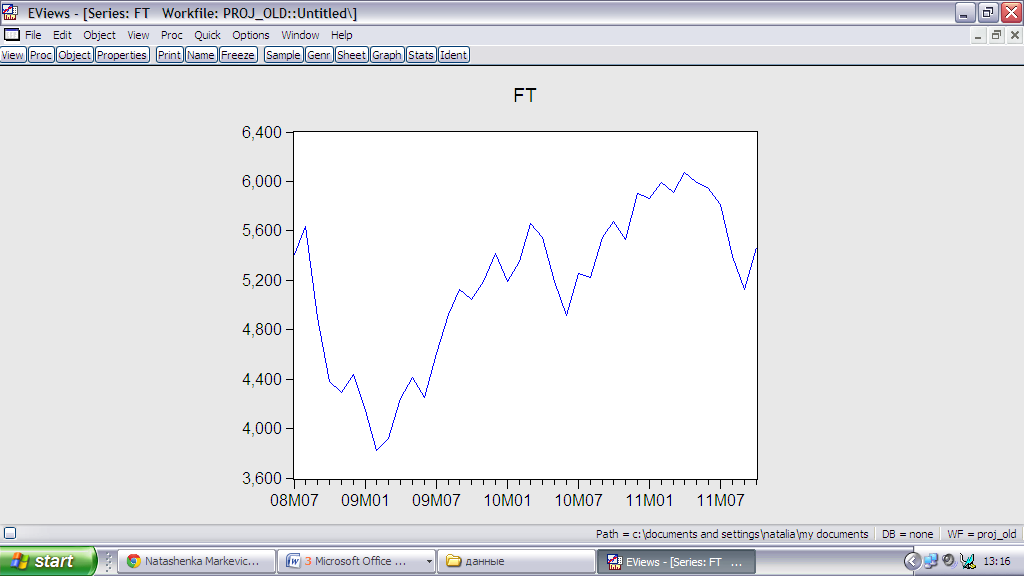Click the Name button

click(200, 55)
